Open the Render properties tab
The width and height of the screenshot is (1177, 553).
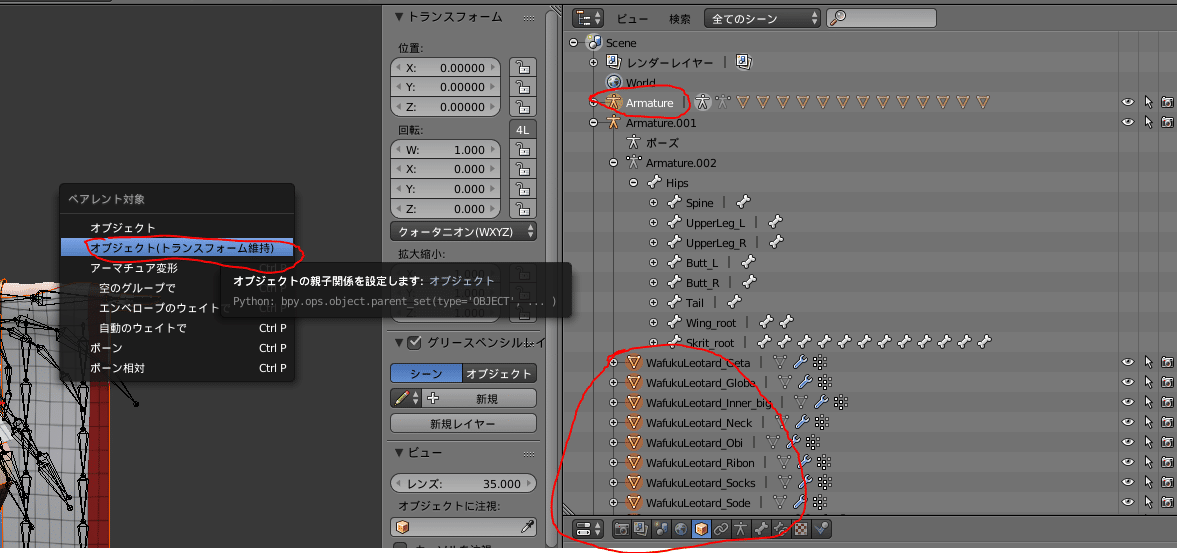coord(622,529)
